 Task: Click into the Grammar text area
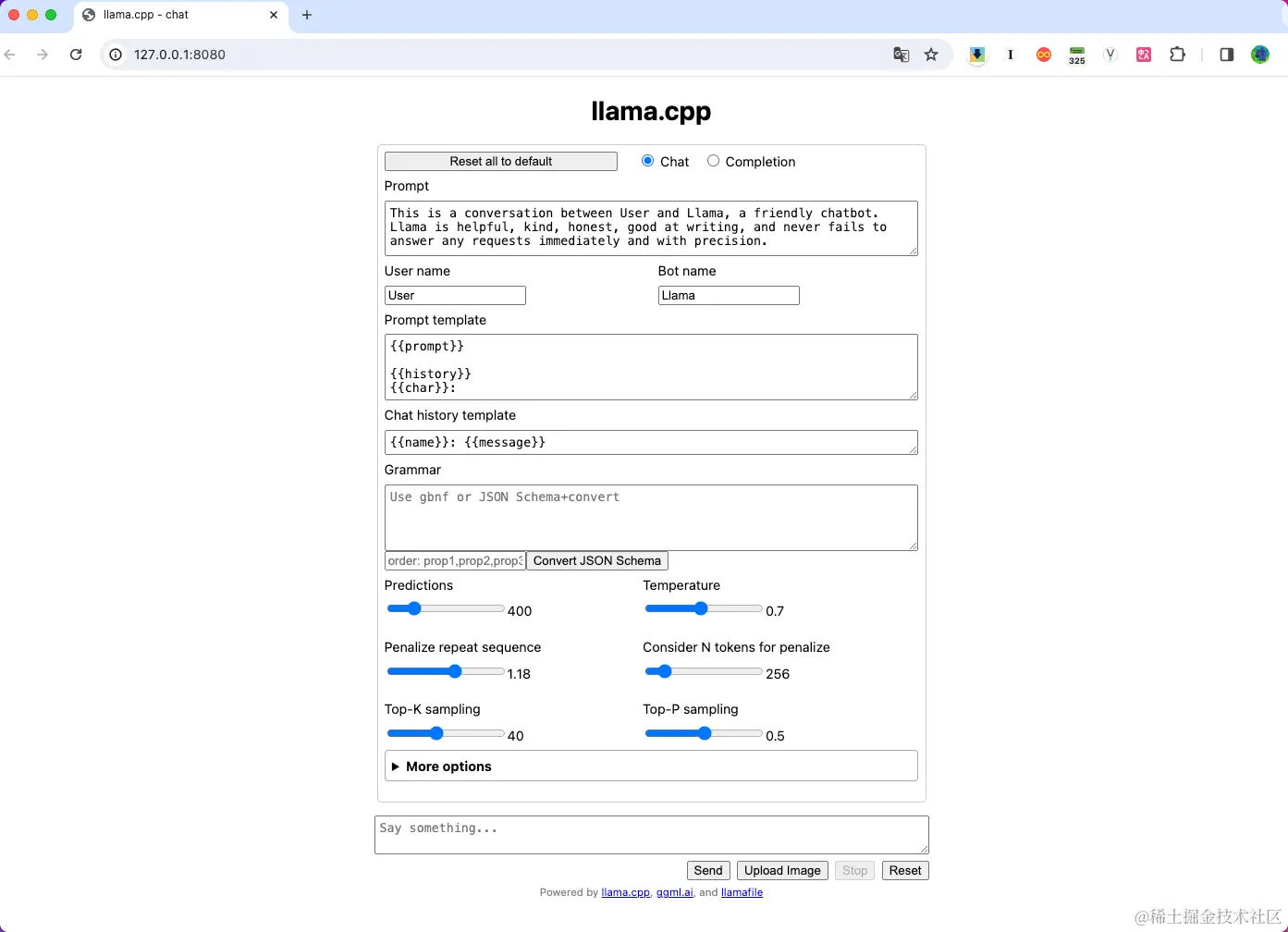(x=651, y=518)
